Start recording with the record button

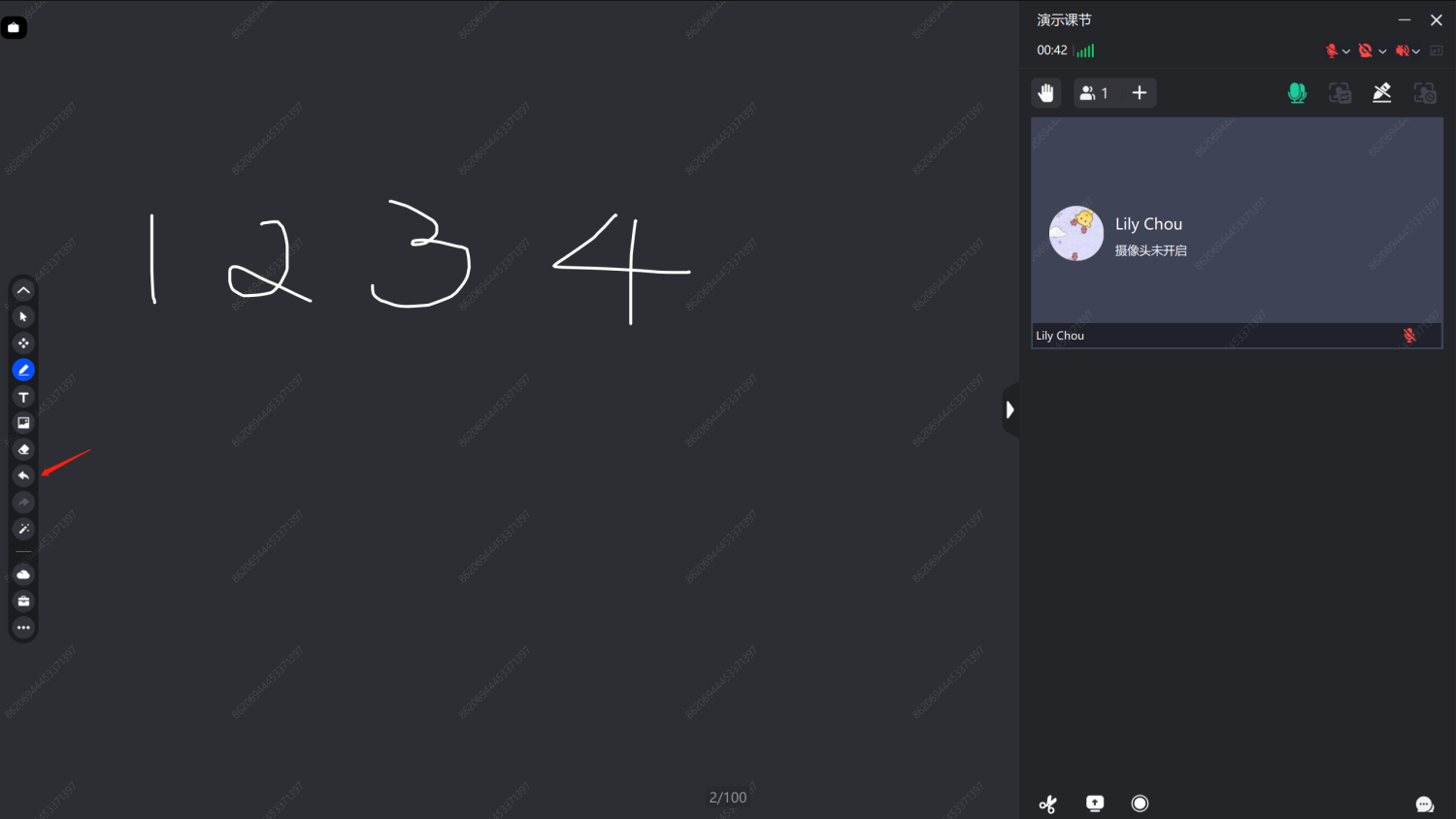[1141, 803]
